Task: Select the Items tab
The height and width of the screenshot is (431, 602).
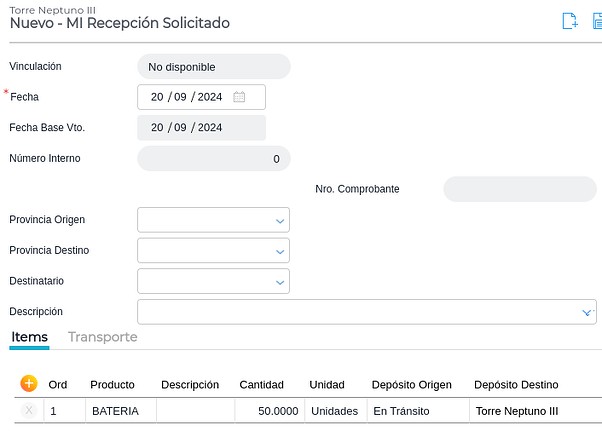Action: click(29, 337)
